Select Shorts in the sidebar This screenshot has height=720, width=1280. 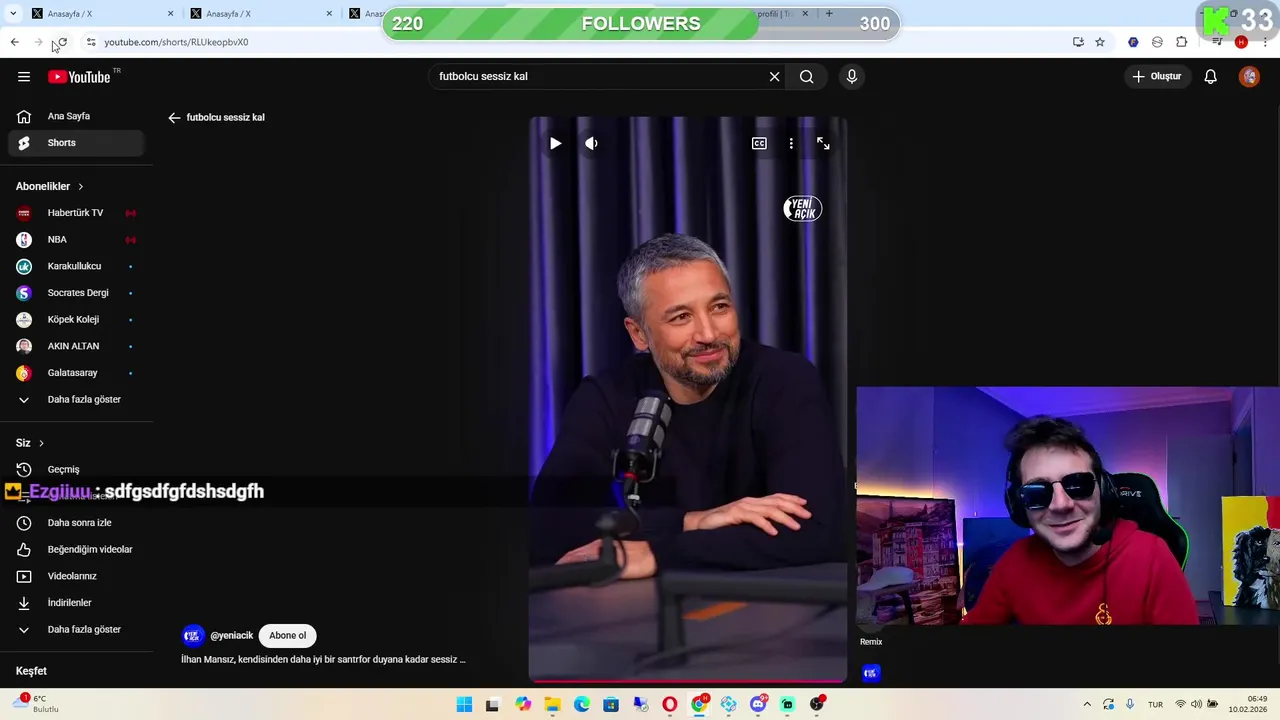[77, 143]
